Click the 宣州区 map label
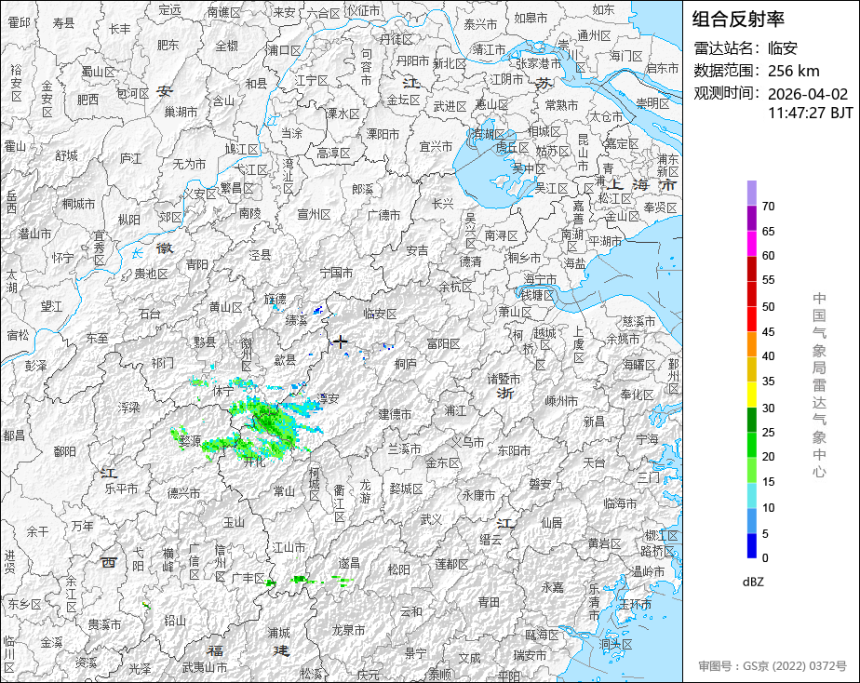This screenshot has width=860, height=683. (314, 214)
